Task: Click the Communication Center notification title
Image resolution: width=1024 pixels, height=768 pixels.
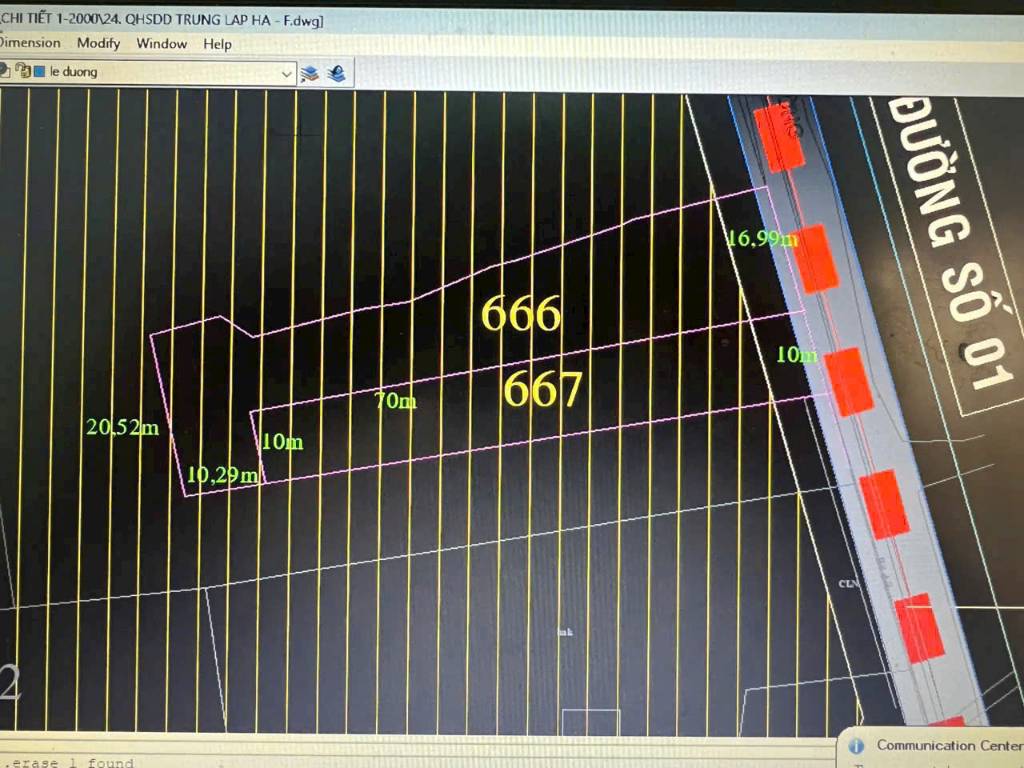Action: 948,745
